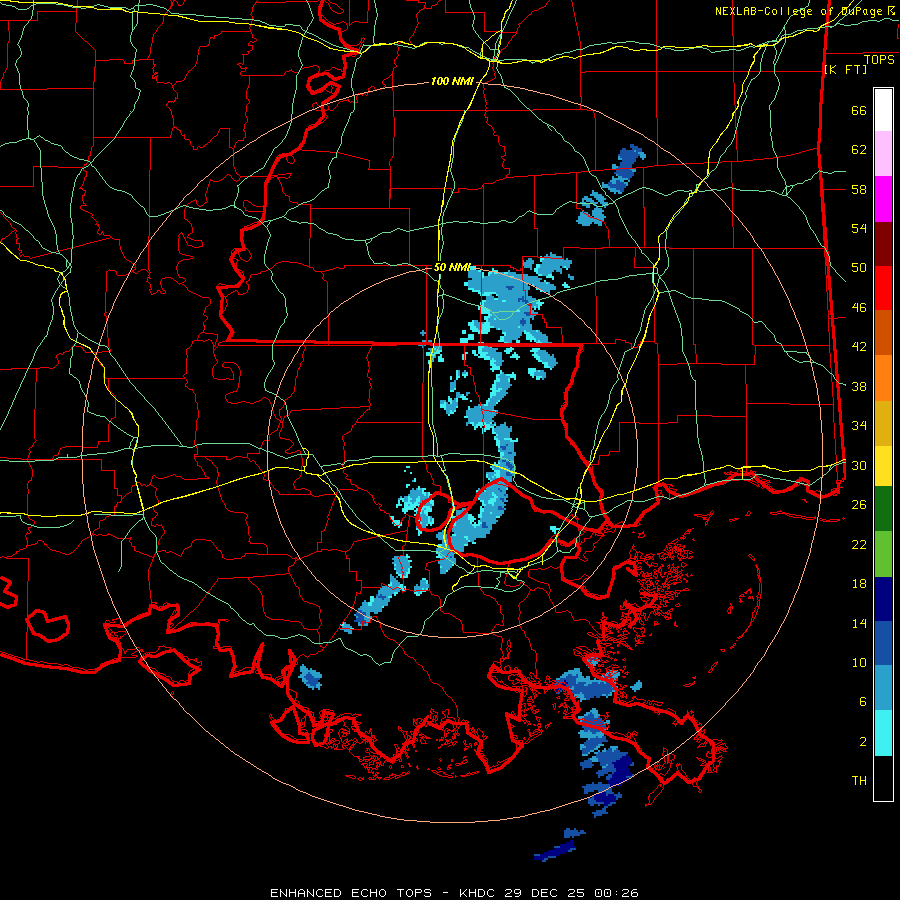Click the '10' legend value
The height and width of the screenshot is (900, 900).
(x=859, y=662)
